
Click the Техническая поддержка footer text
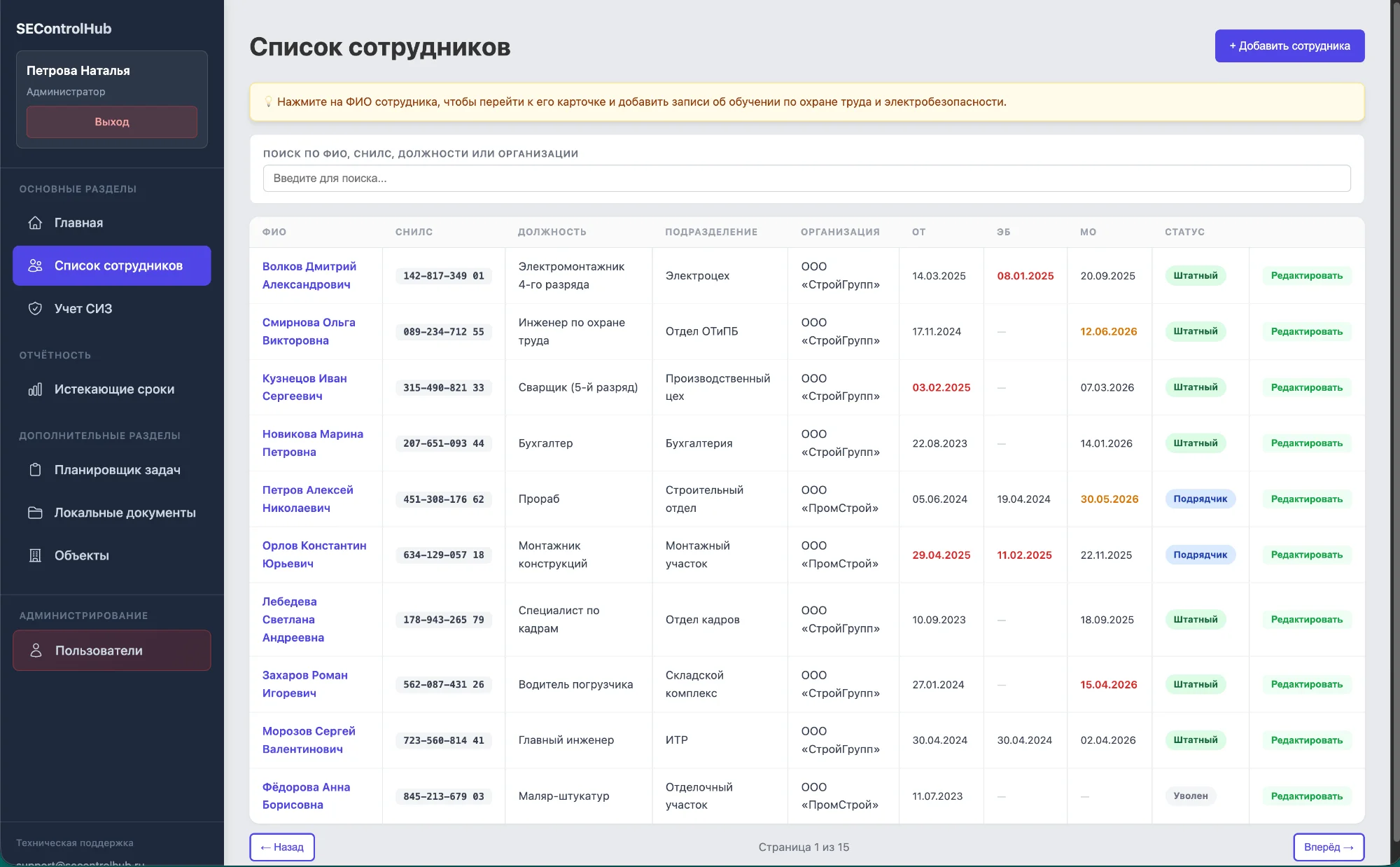(75, 842)
